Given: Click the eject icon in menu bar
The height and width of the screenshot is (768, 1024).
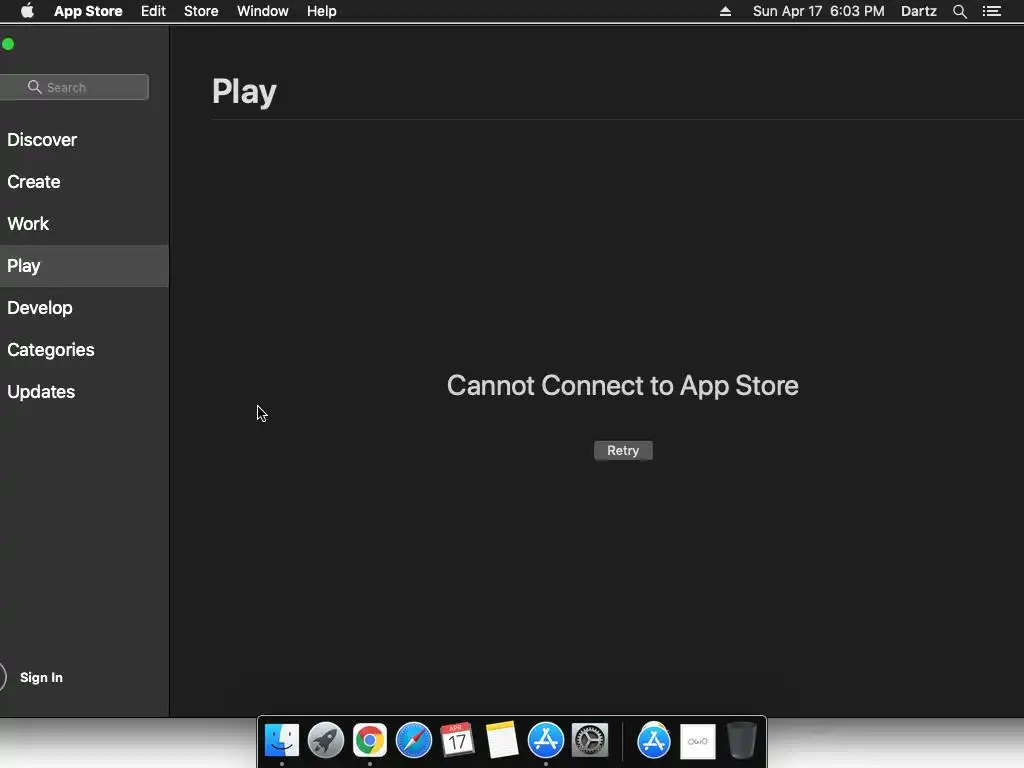Looking at the screenshot, I should coord(725,11).
